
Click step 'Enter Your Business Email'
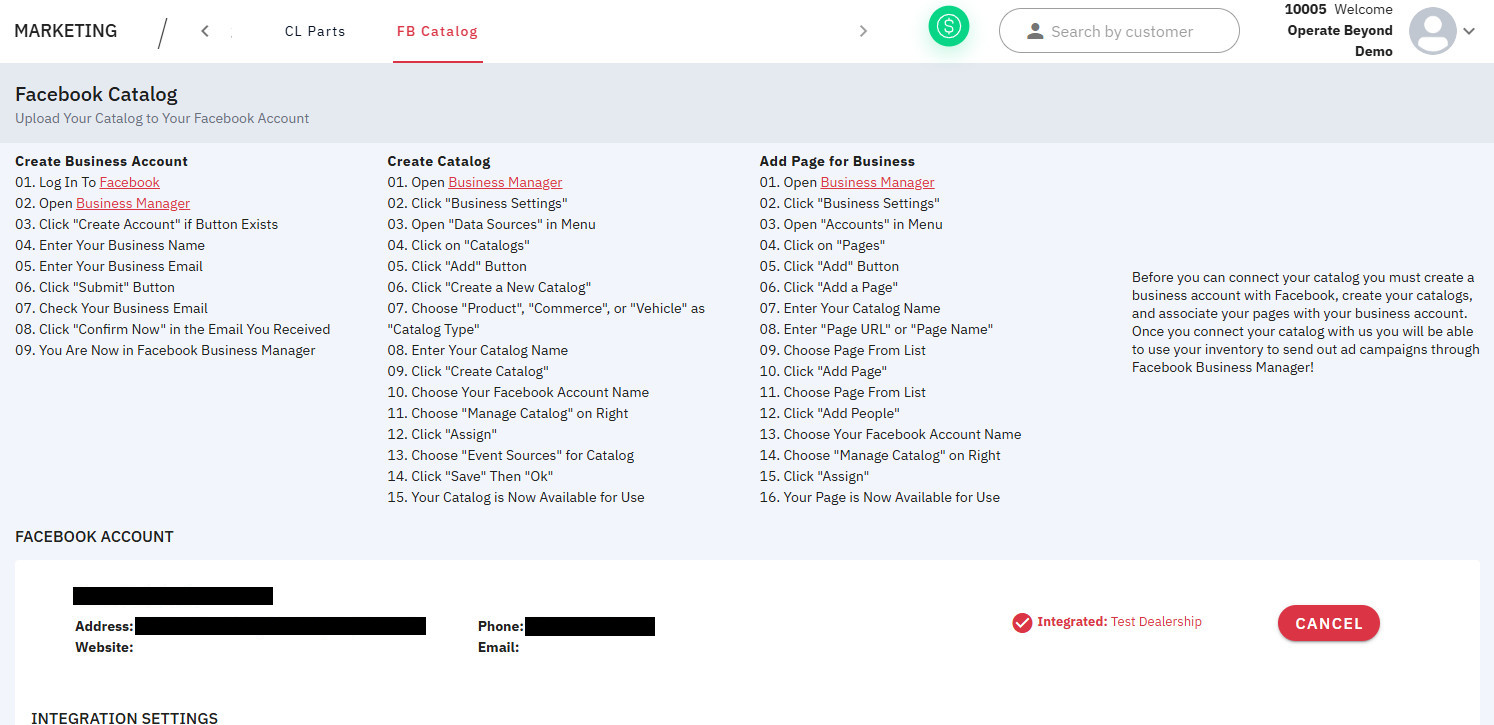click(109, 266)
